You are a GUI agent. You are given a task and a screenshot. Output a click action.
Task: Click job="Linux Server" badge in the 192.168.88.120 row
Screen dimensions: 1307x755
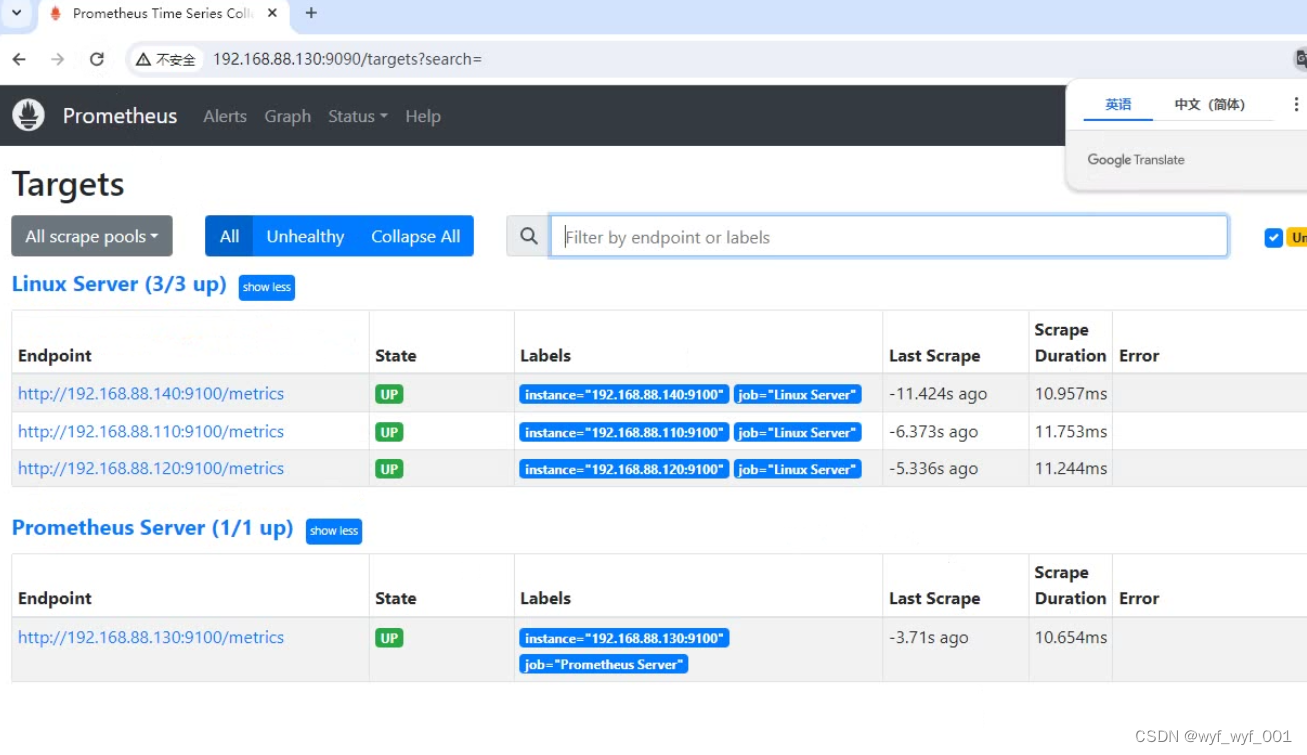797,469
